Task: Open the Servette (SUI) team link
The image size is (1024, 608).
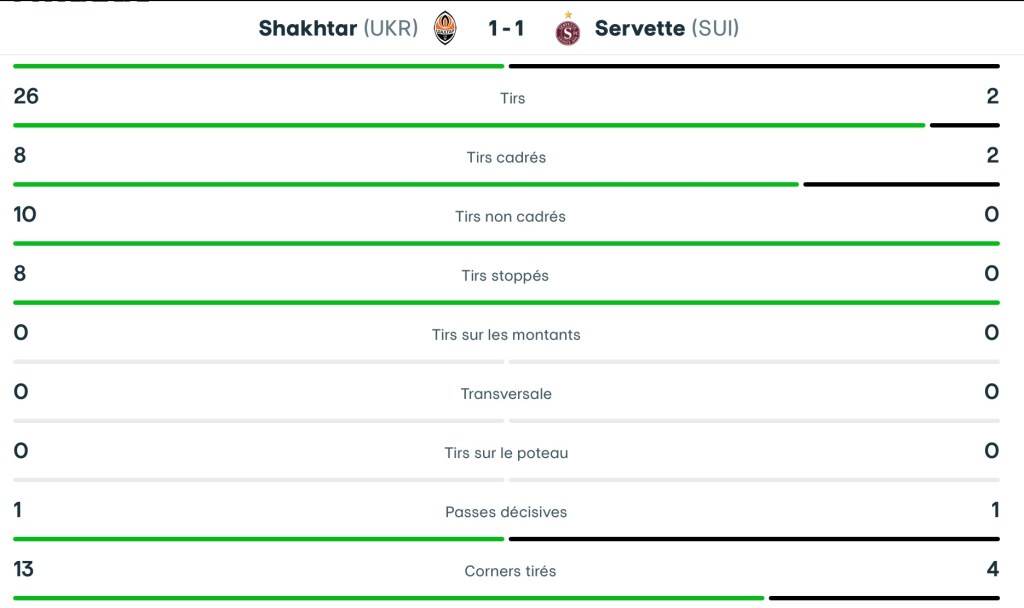Action: point(667,28)
